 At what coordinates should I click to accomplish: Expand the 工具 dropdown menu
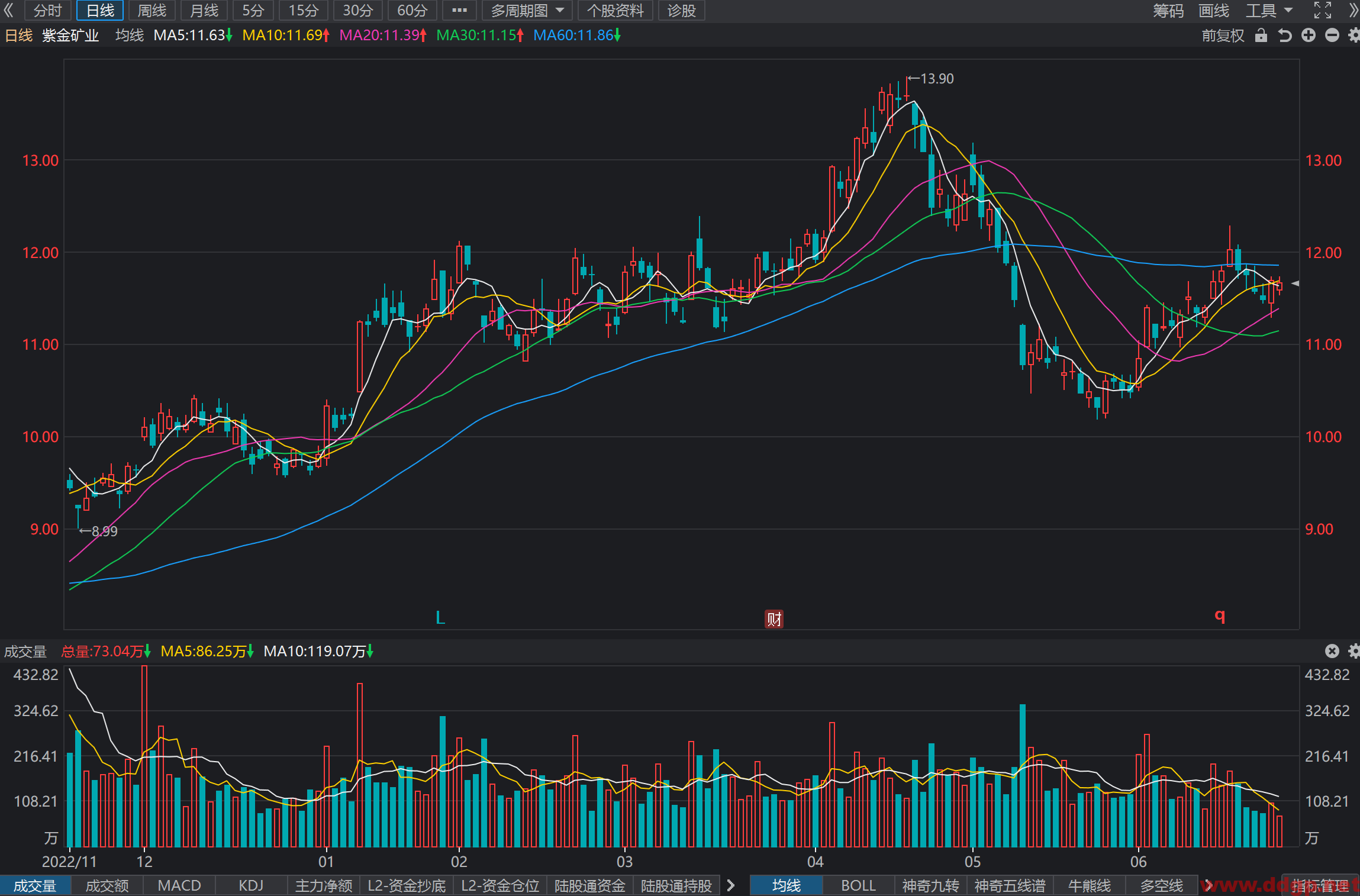[x=1270, y=10]
